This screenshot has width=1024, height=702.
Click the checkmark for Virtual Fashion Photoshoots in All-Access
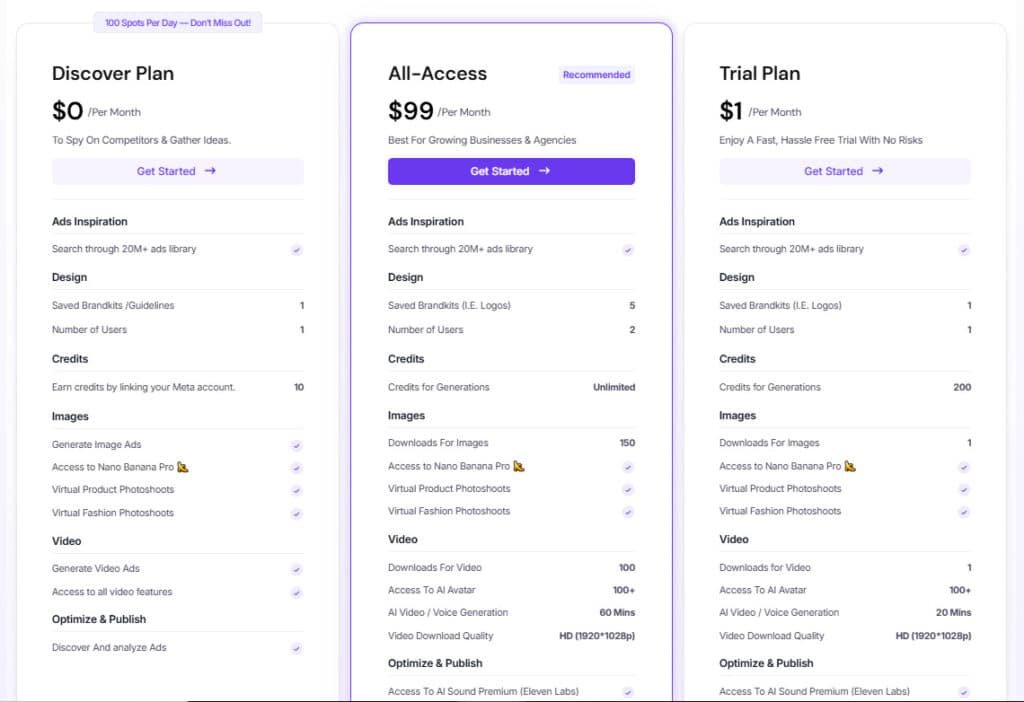coord(628,511)
